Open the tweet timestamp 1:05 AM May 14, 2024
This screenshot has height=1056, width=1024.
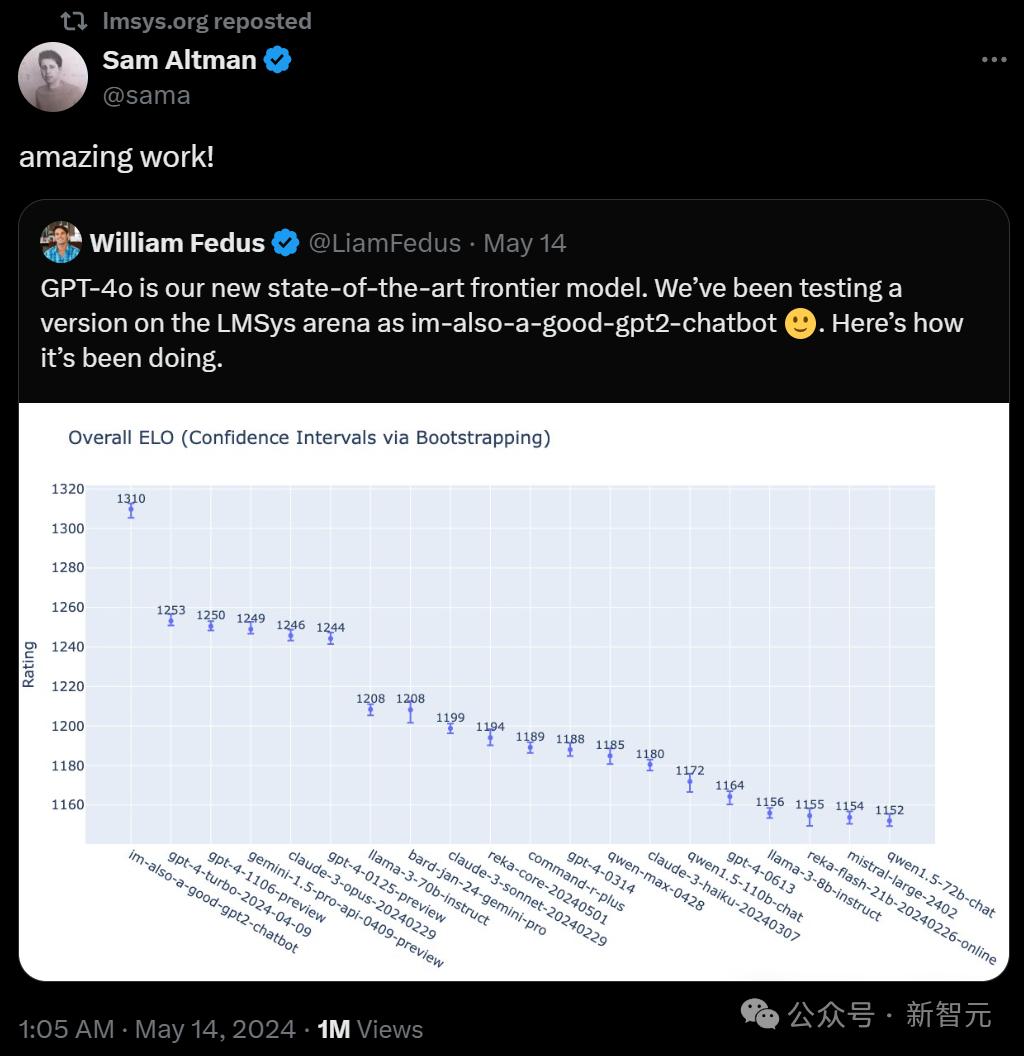(157, 1029)
